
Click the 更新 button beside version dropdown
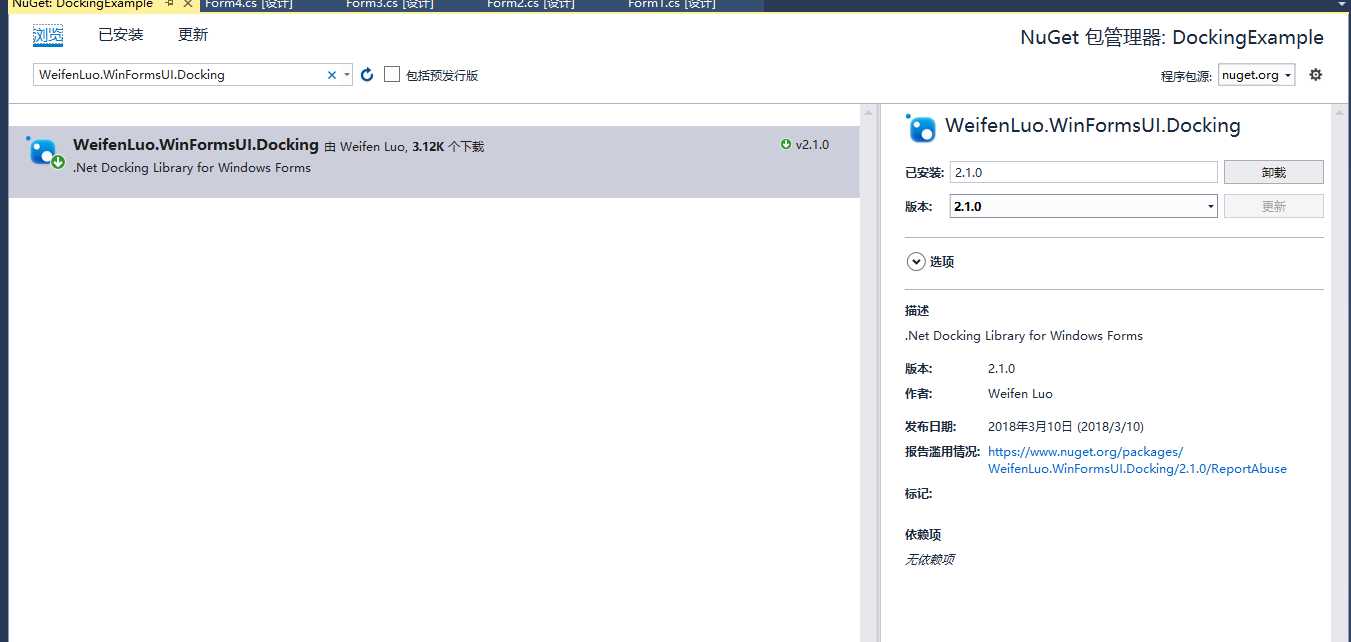tap(1274, 206)
